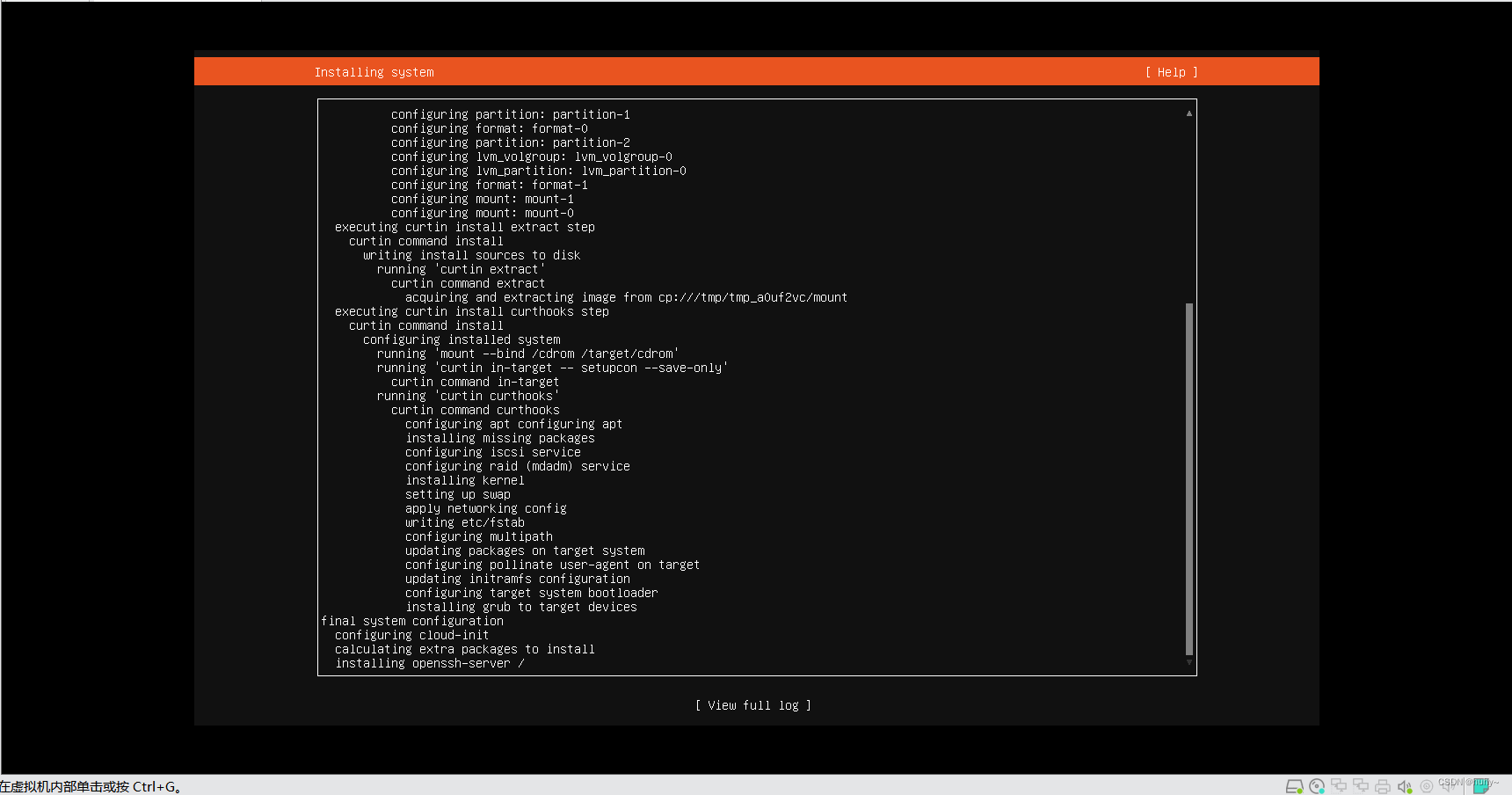This screenshot has width=1512, height=795.
Task: Click the View full log button
Action: [752, 705]
